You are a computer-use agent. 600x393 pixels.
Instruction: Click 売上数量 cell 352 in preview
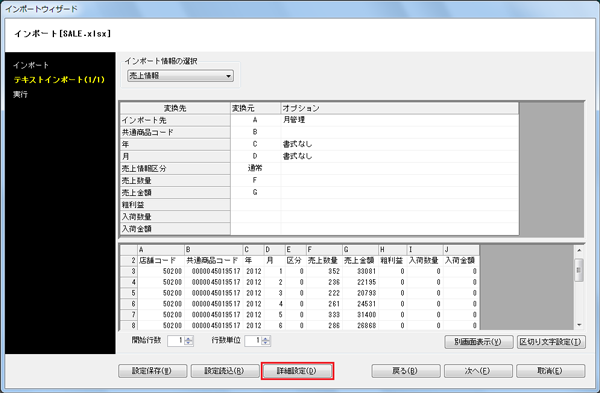[324, 271]
